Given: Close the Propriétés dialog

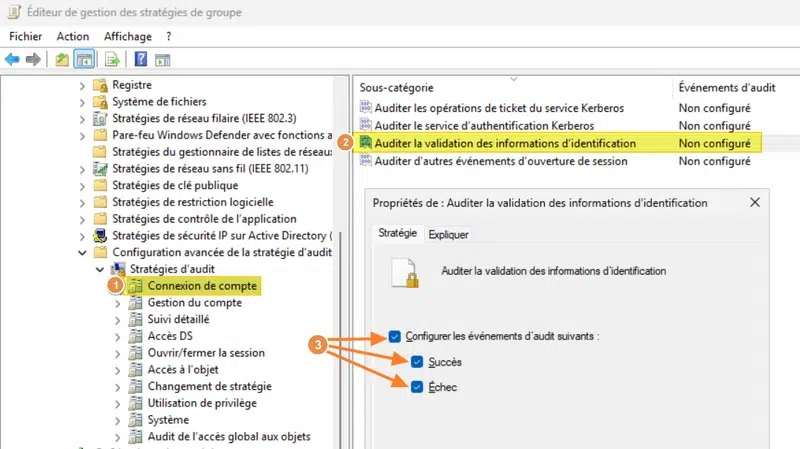Looking at the screenshot, I should 755,203.
